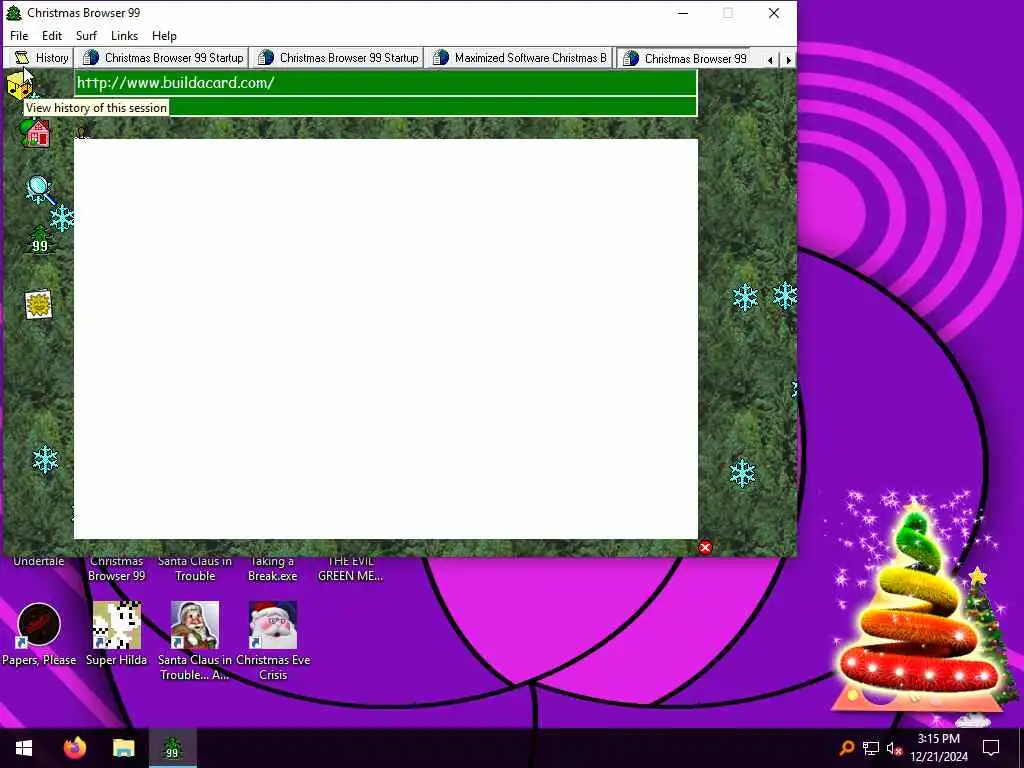Open network status in system tray

pos(871,748)
